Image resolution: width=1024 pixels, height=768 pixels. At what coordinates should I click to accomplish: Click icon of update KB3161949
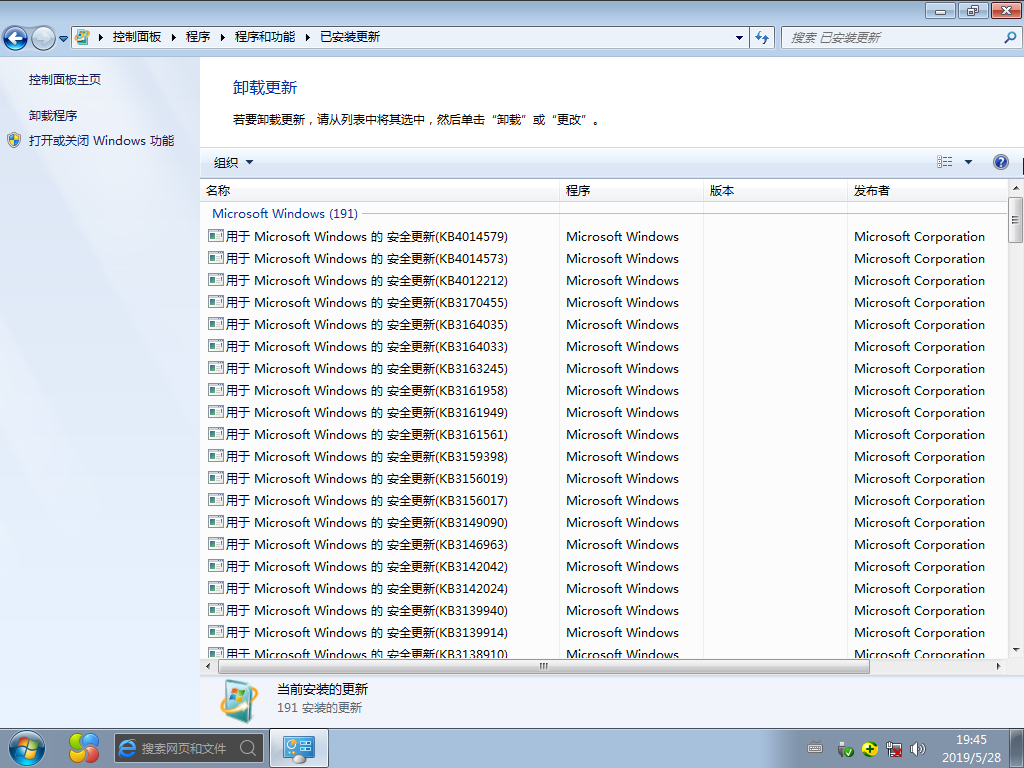tap(216, 411)
